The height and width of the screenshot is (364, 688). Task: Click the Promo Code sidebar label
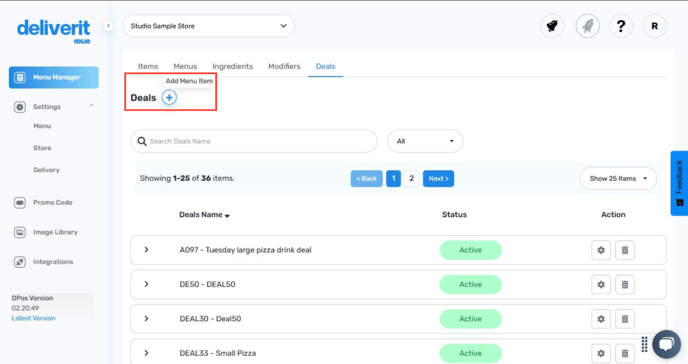coord(53,203)
